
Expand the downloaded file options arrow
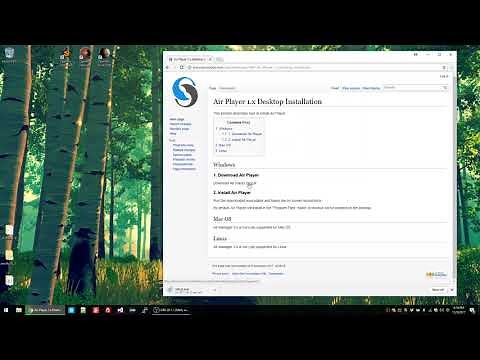pyautogui.click(x=214, y=290)
